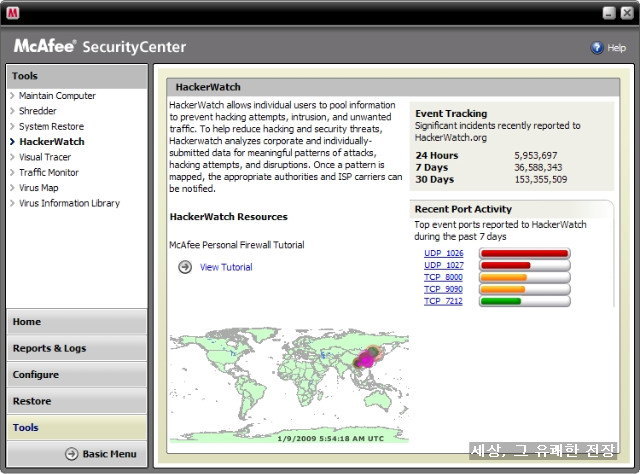Click chevron beside Virus Information Library
This screenshot has height=474, width=640.
(x=12, y=203)
